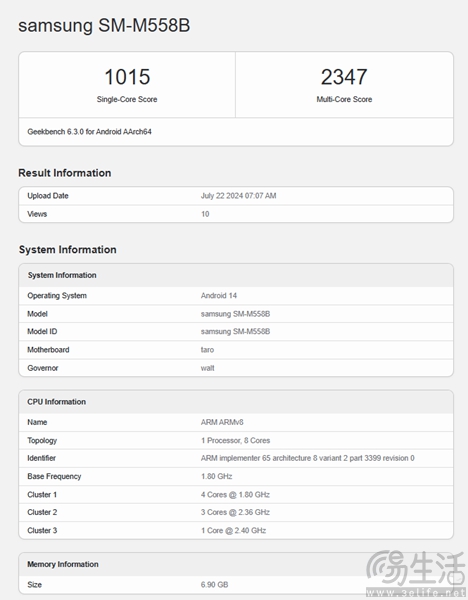Click the Cluster 3 value 1 Core @ 2.40 GHz
The height and width of the screenshot is (600, 468).
pos(233,530)
